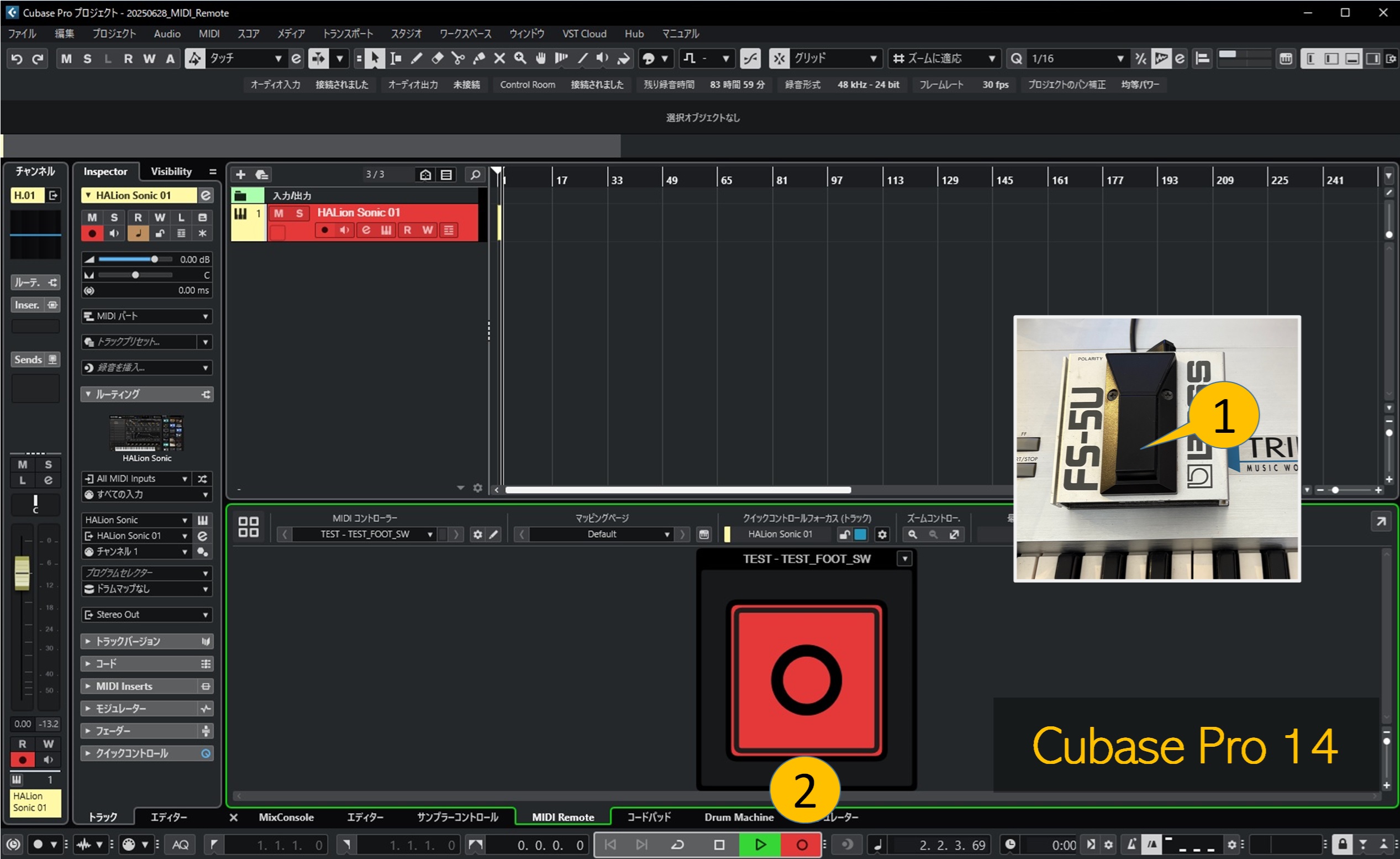Screen dimensions: 1400x859
Task: Expand the Quick Controls inspector section
Action: point(146,753)
